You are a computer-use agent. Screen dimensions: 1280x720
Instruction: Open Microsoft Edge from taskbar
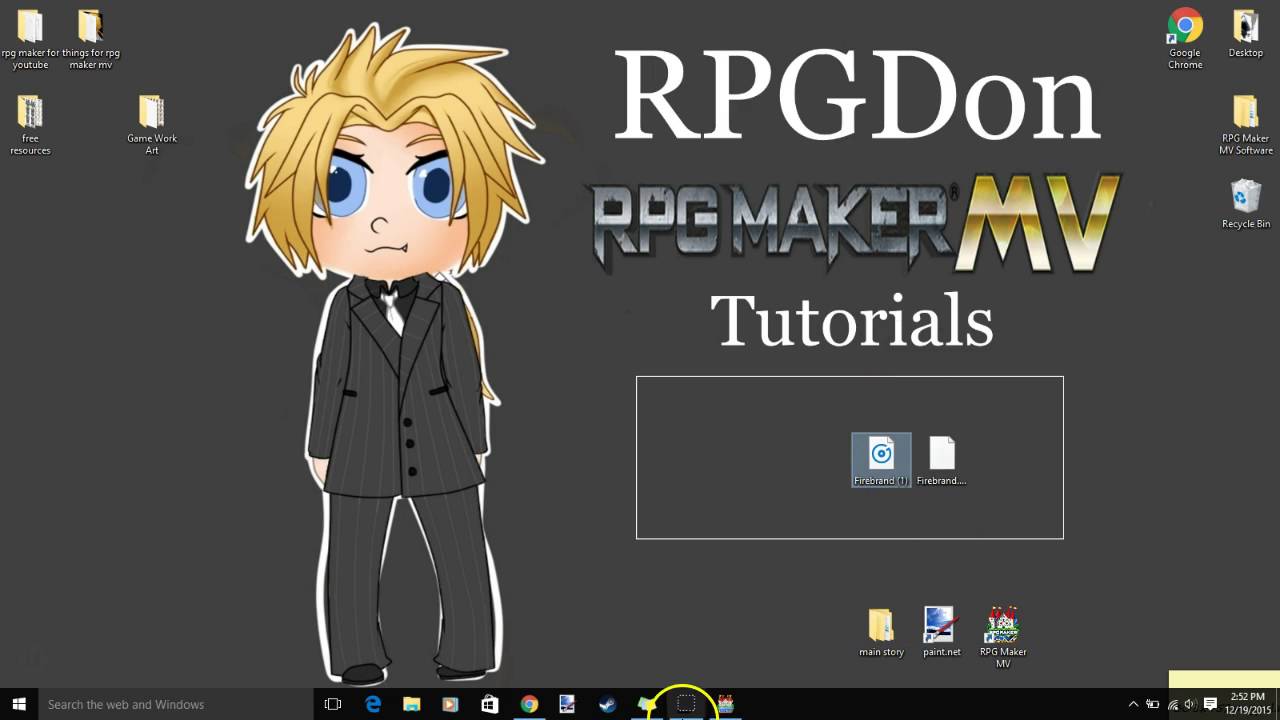(x=373, y=704)
